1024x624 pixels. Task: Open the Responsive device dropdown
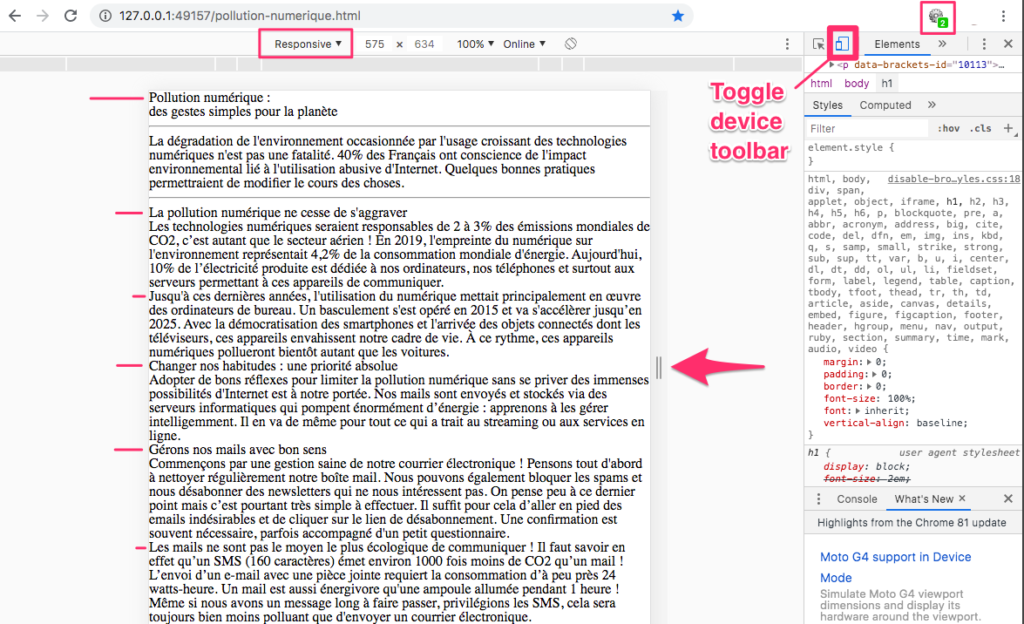(x=307, y=44)
